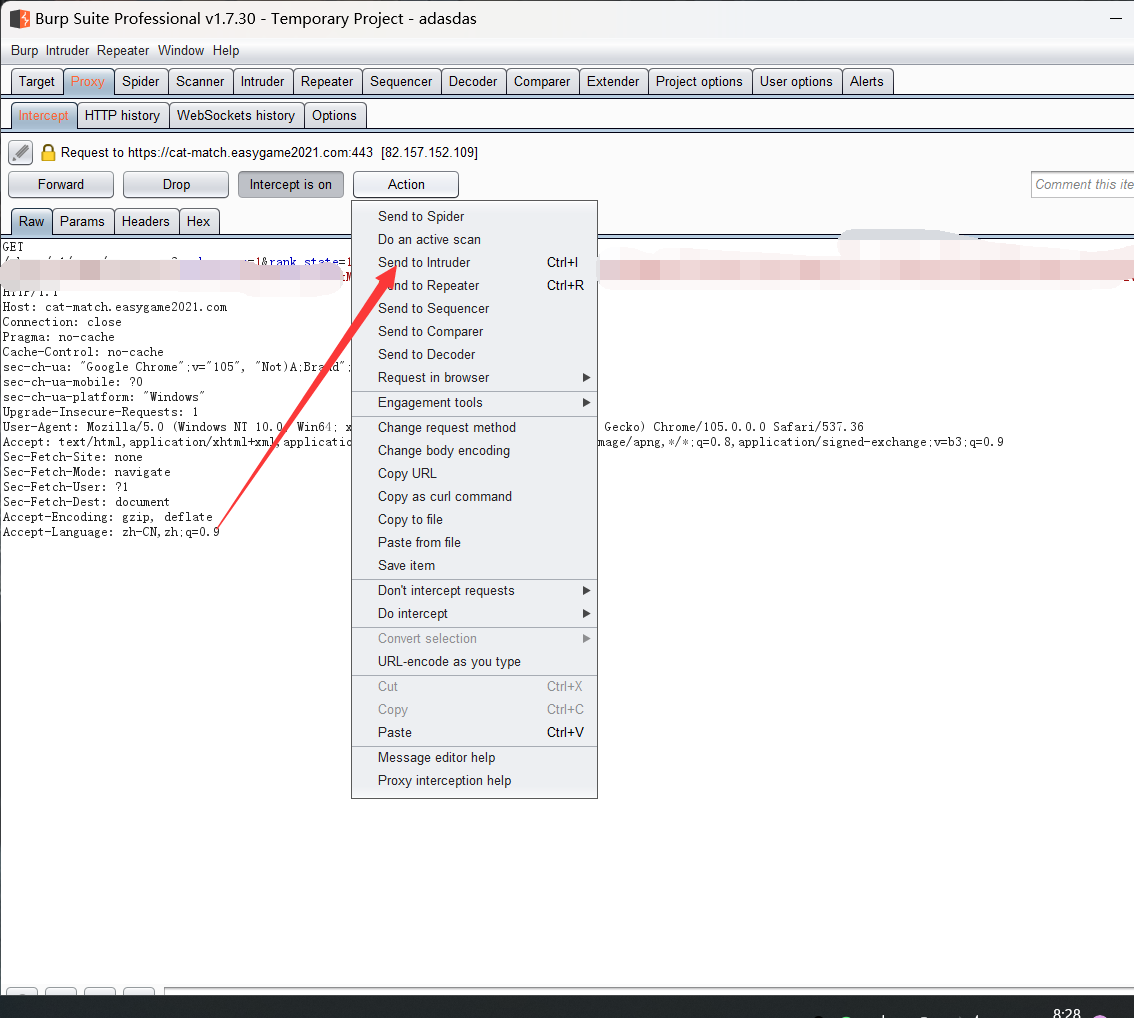
Task: Pick 'Copy as curl command' option
Action: tap(444, 496)
